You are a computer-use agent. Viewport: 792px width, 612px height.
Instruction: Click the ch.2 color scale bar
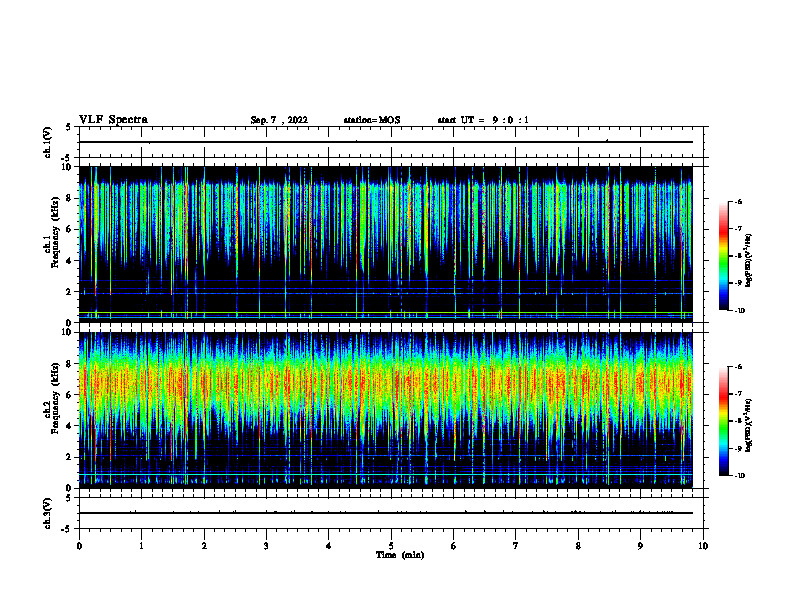click(723, 421)
